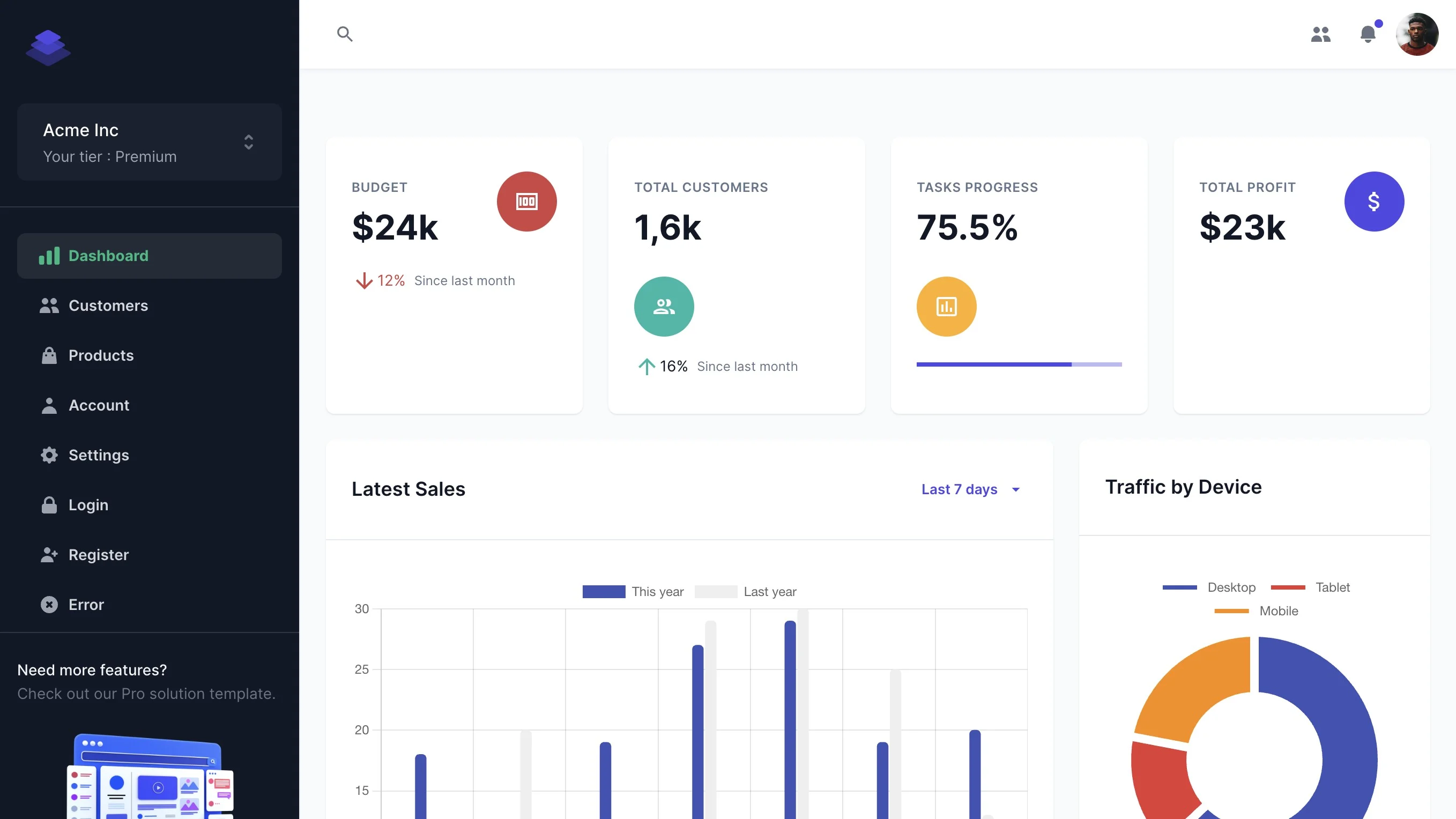Image resolution: width=1456 pixels, height=819 pixels.
Task: Click the green Total Customers icon
Action: pyautogui.click(x=664, y=307)
